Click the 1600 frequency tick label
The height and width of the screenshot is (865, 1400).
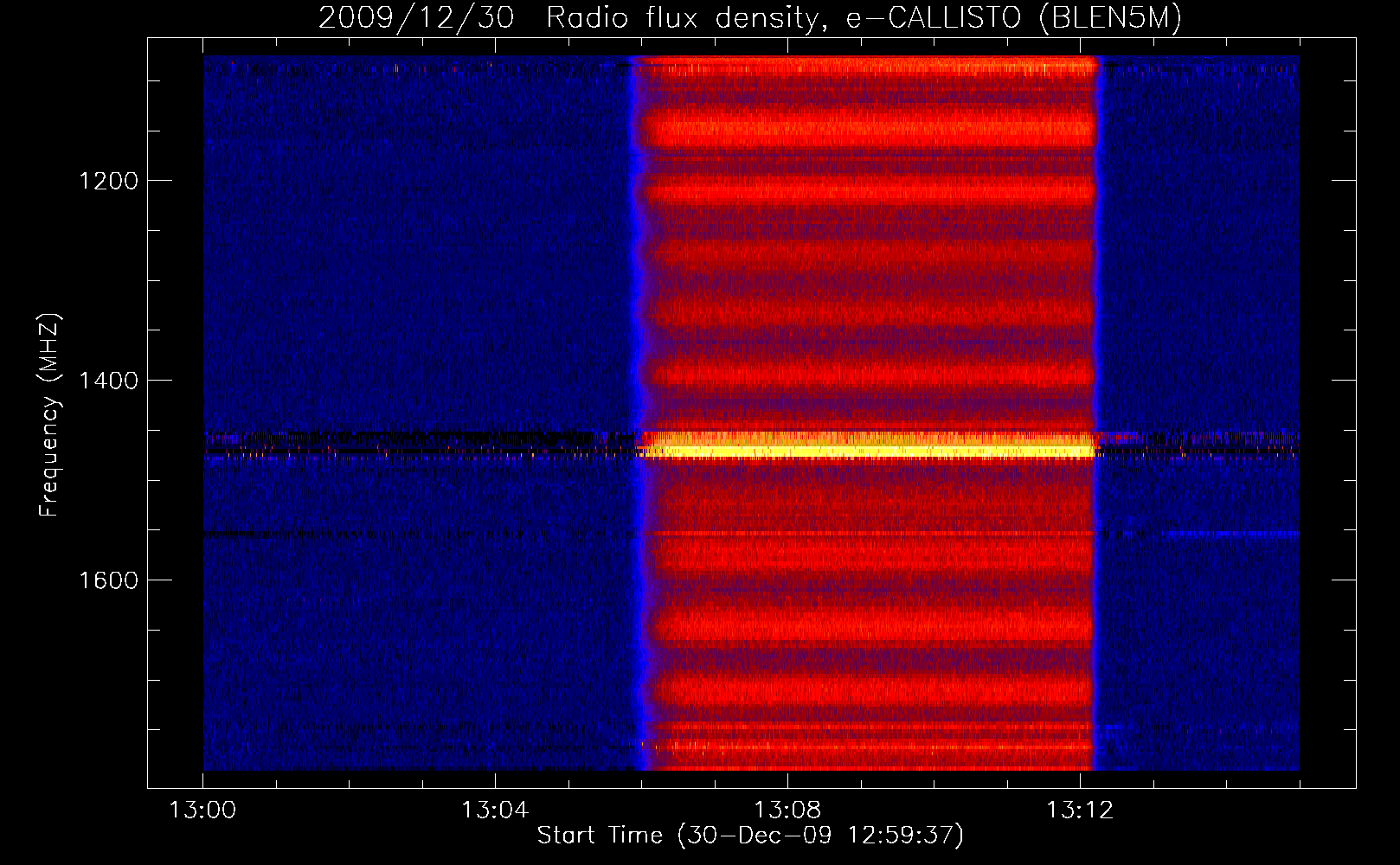[x=108, y=580]
